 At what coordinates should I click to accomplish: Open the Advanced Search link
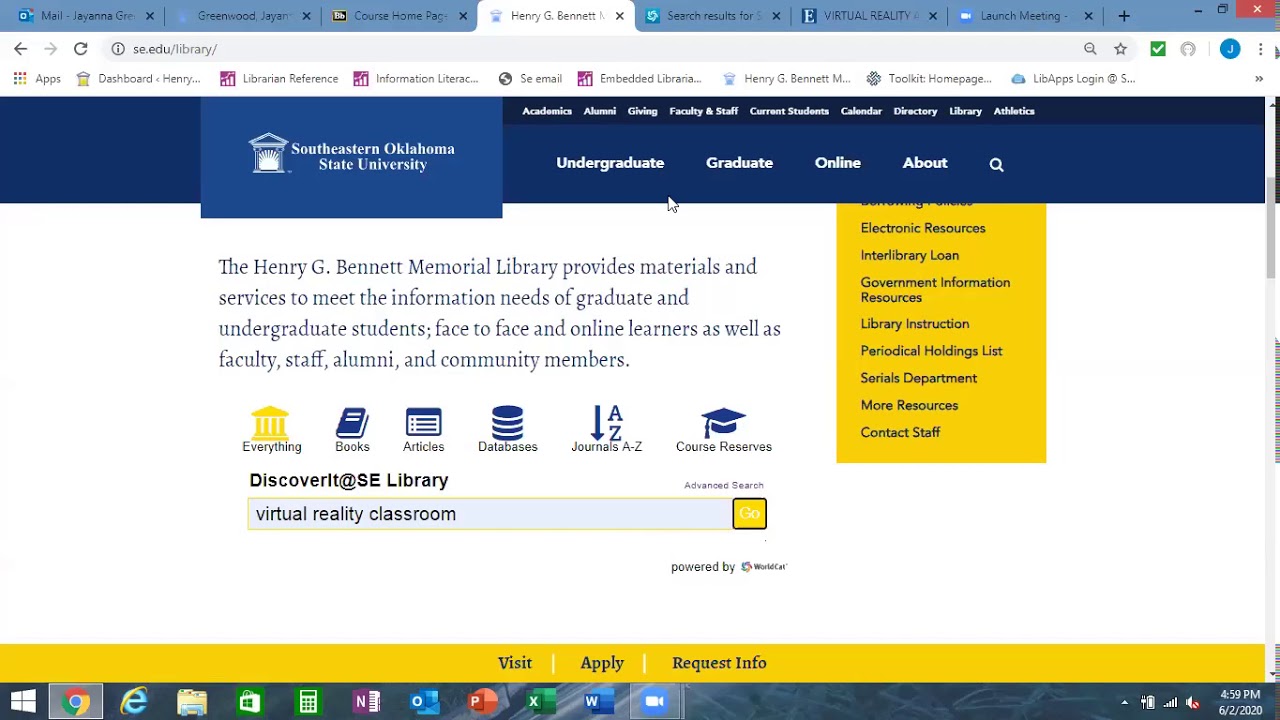pyautogui.click(x=724, y=485)
